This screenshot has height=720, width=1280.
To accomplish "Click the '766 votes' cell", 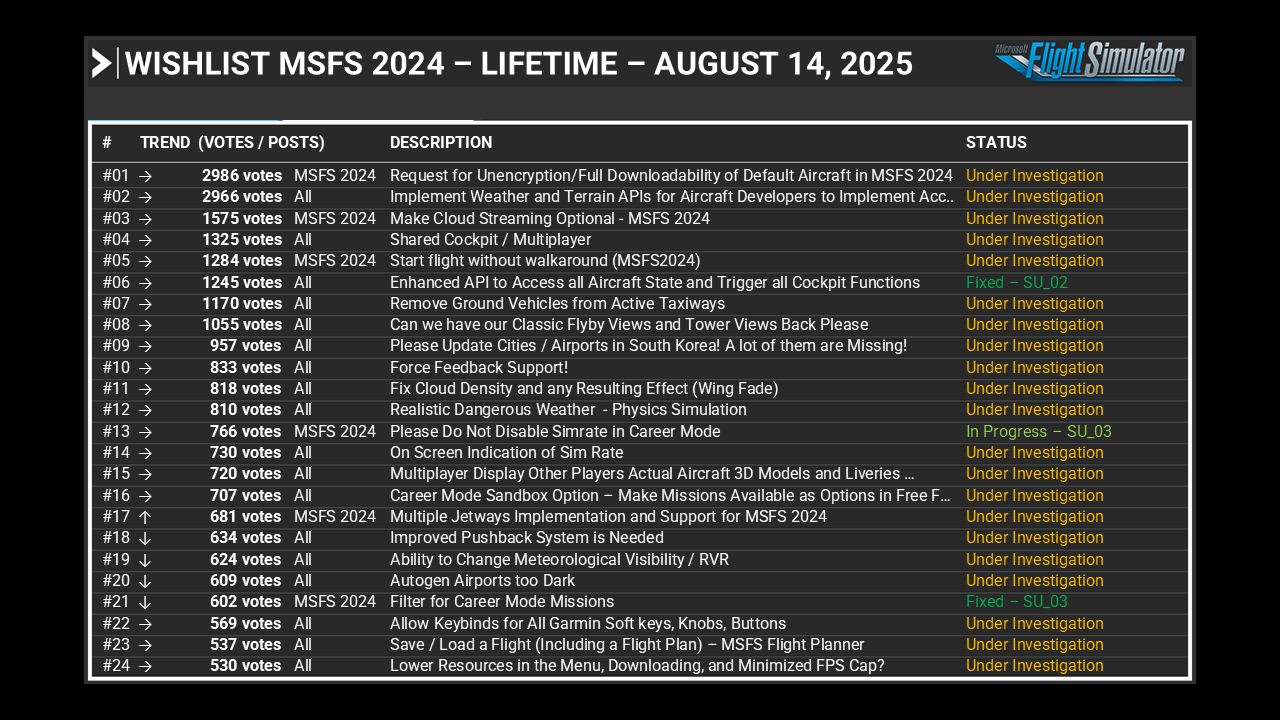I will tap(246, 432).
